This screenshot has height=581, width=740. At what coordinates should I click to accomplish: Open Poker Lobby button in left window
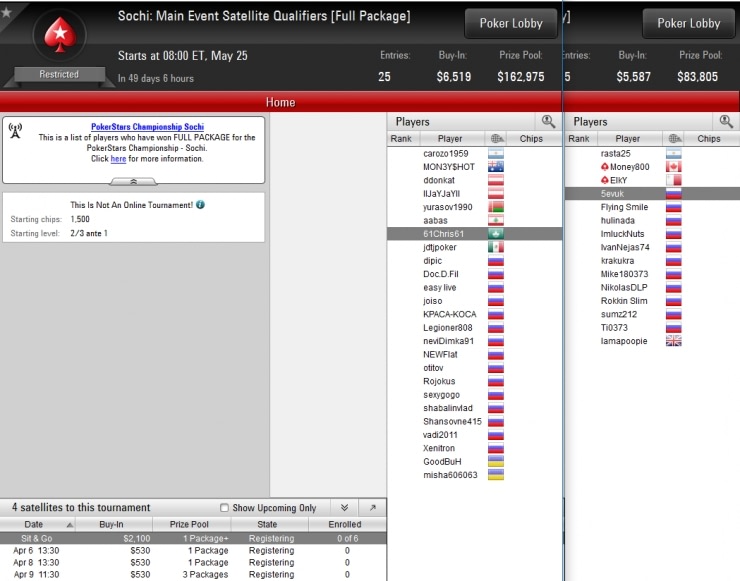[511, 23]
